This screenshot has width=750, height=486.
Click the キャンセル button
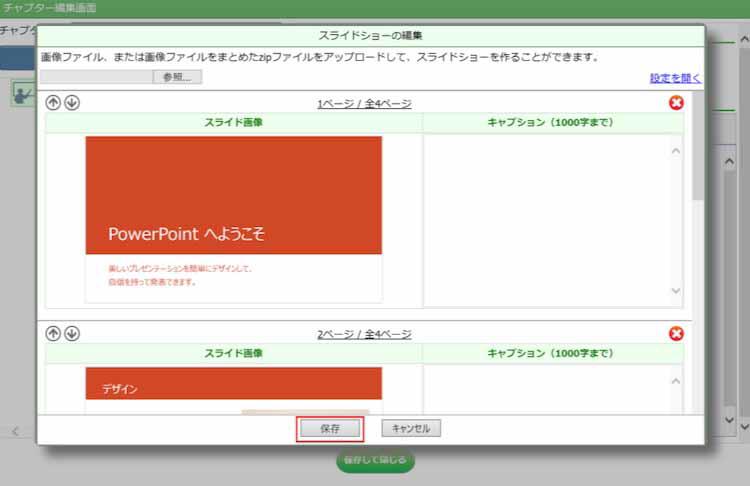(x=411, y=428)
